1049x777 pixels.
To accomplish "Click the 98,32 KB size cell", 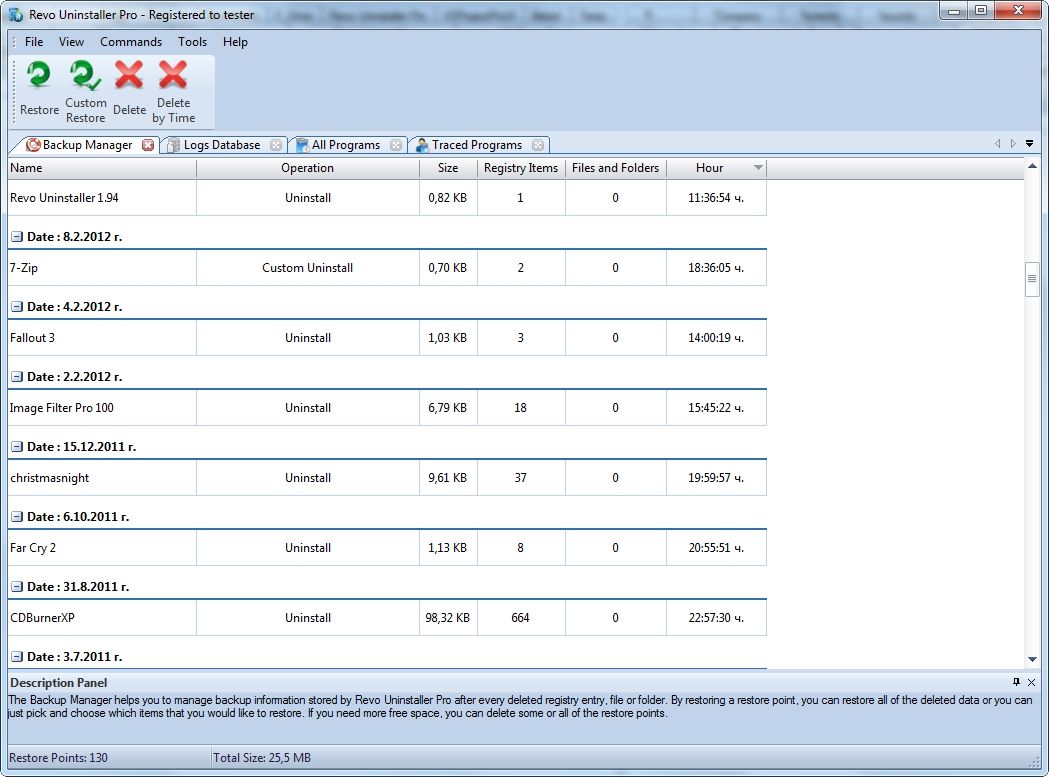I will point(448,618).
